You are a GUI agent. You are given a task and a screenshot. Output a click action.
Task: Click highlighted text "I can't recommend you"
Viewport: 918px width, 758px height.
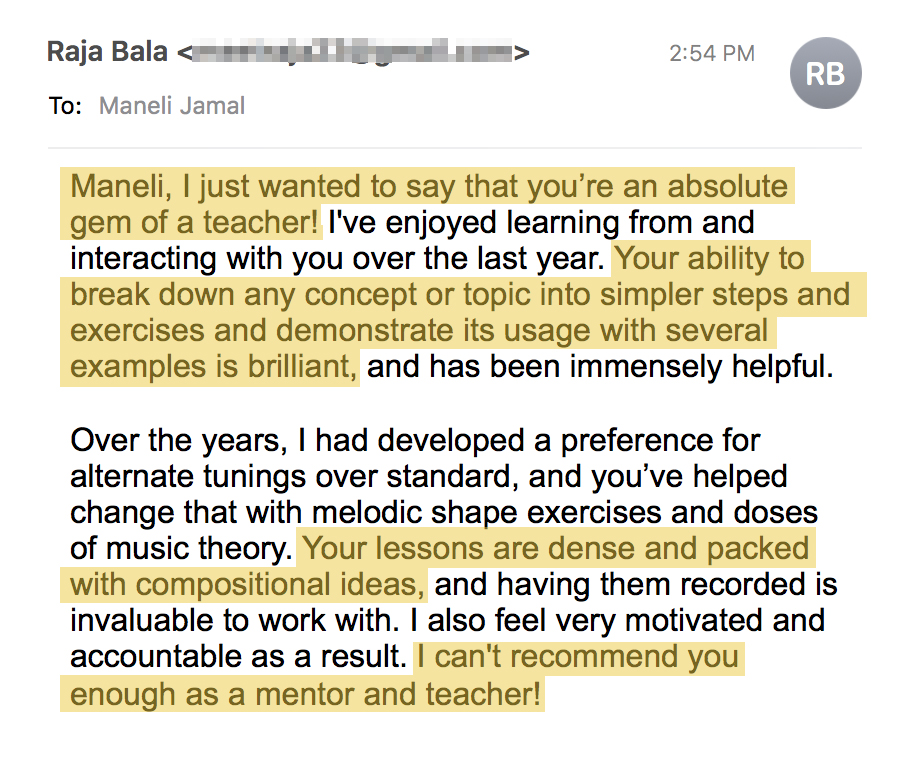pyautogui.click(x=578, y=657)
